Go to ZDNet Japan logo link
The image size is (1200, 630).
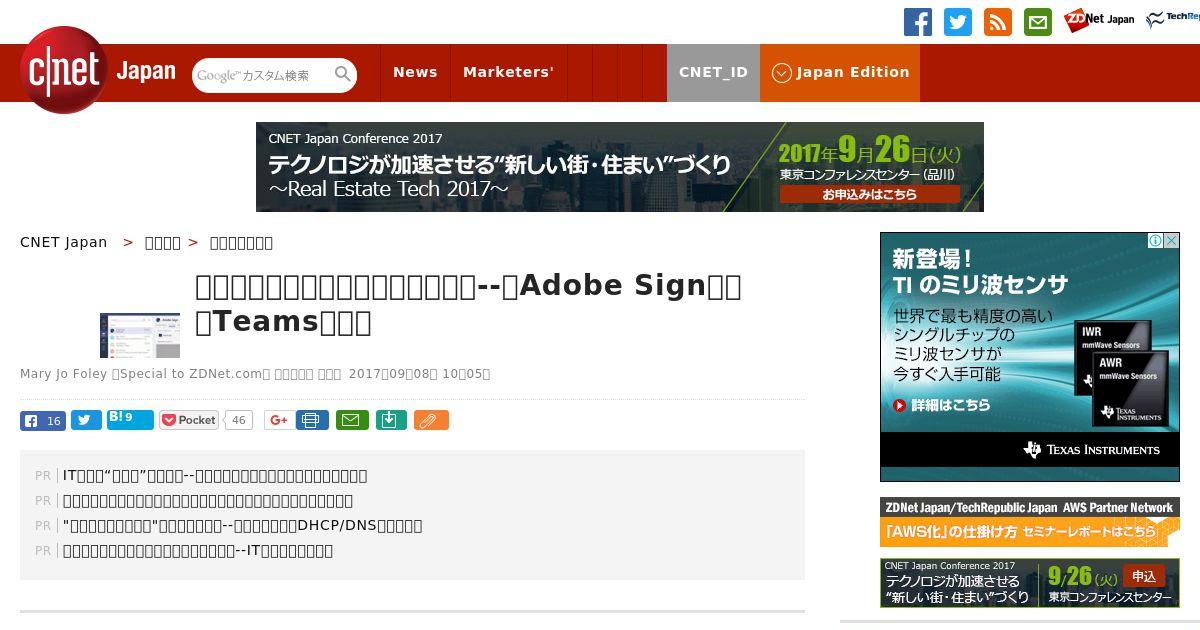(1099, 20)
